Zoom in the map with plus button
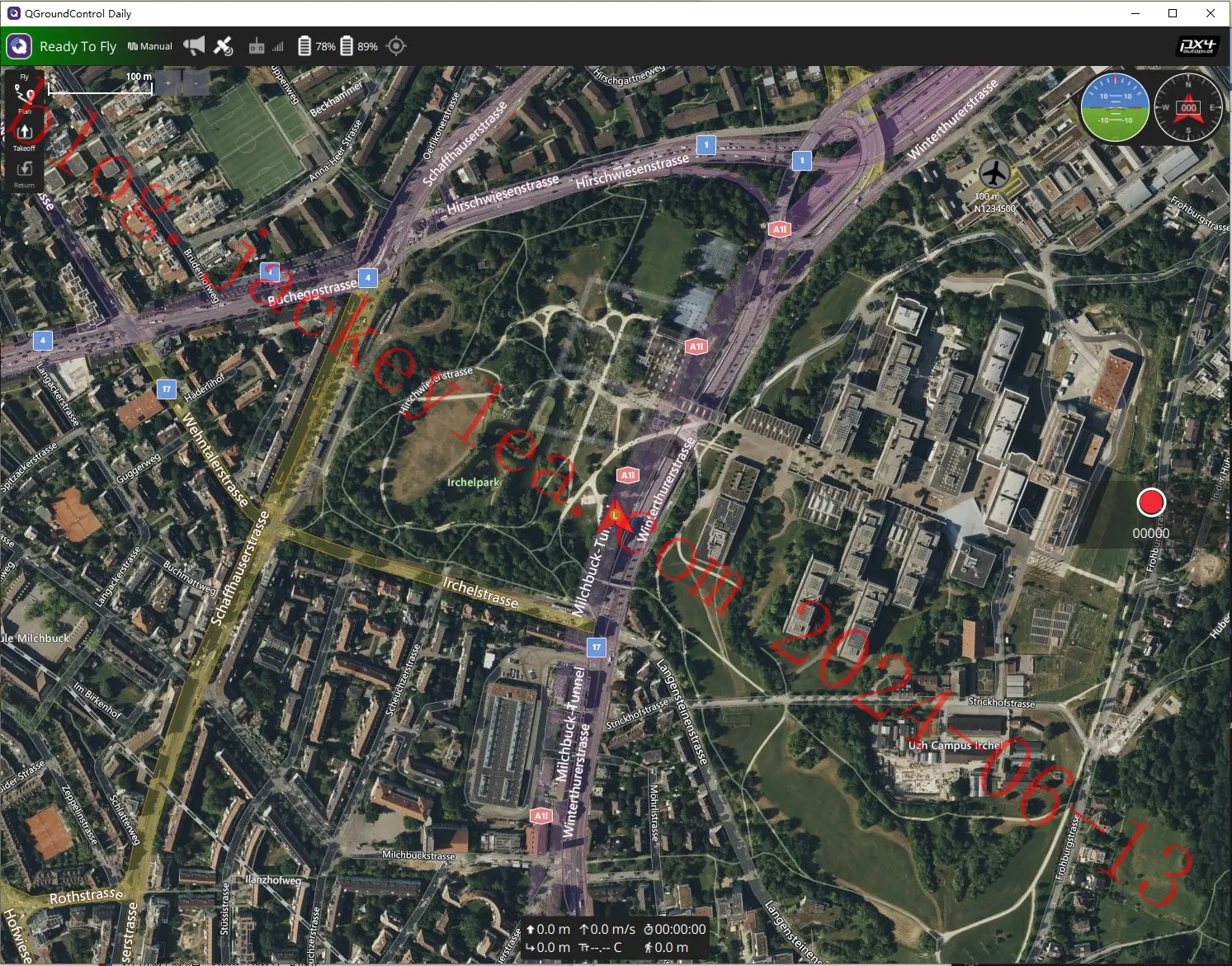This screenshot has width=1232, height=966. pyautogui.click(x=168, y=82)
